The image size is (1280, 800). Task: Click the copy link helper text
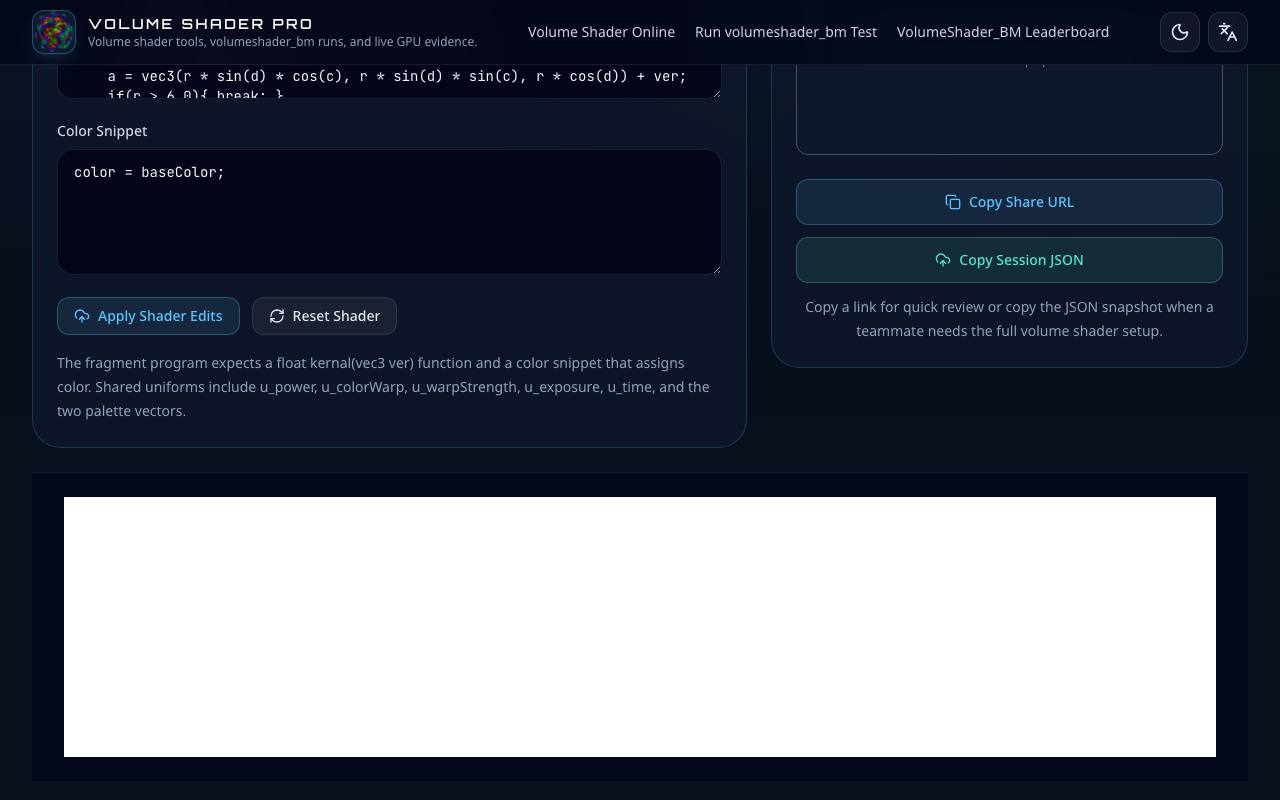pos(1009,319)
